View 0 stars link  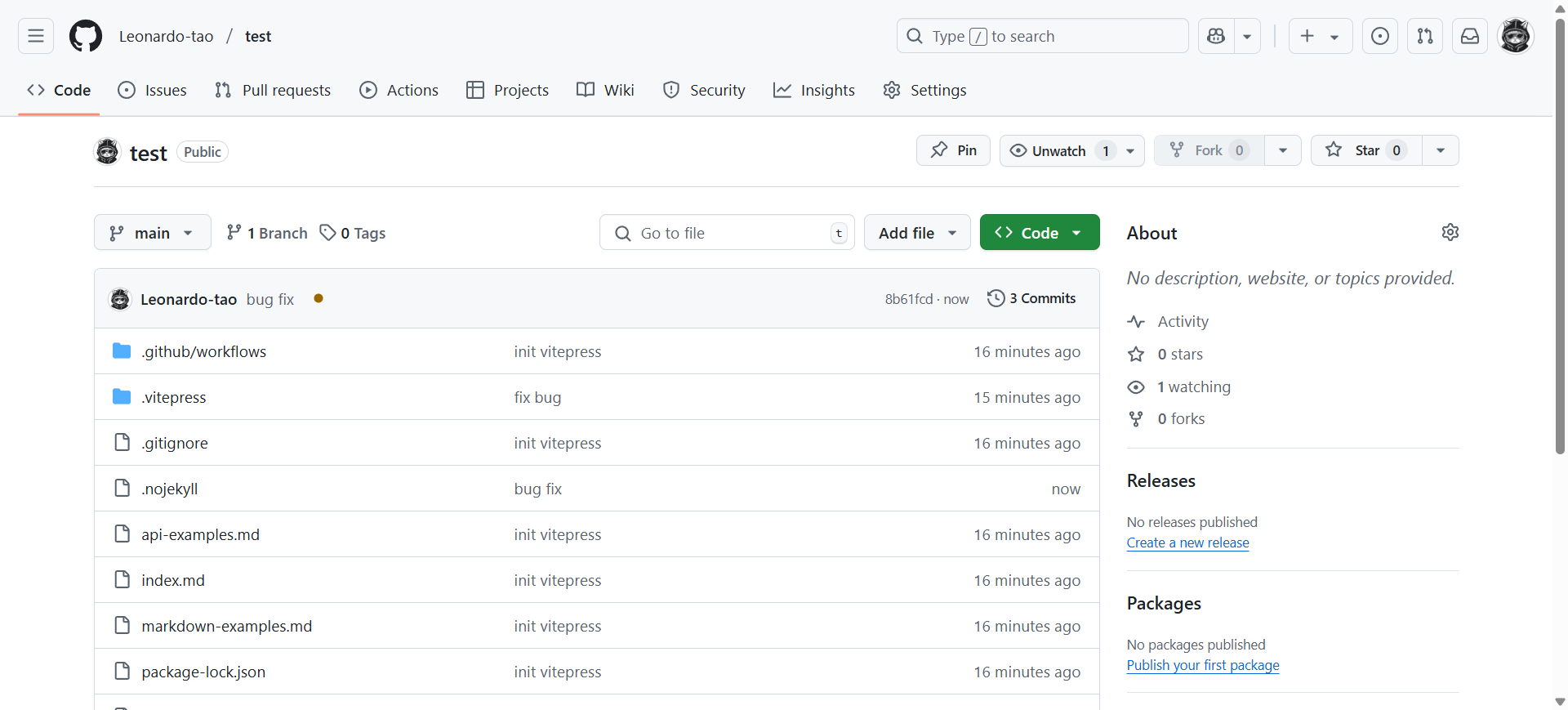[1165, 354]
